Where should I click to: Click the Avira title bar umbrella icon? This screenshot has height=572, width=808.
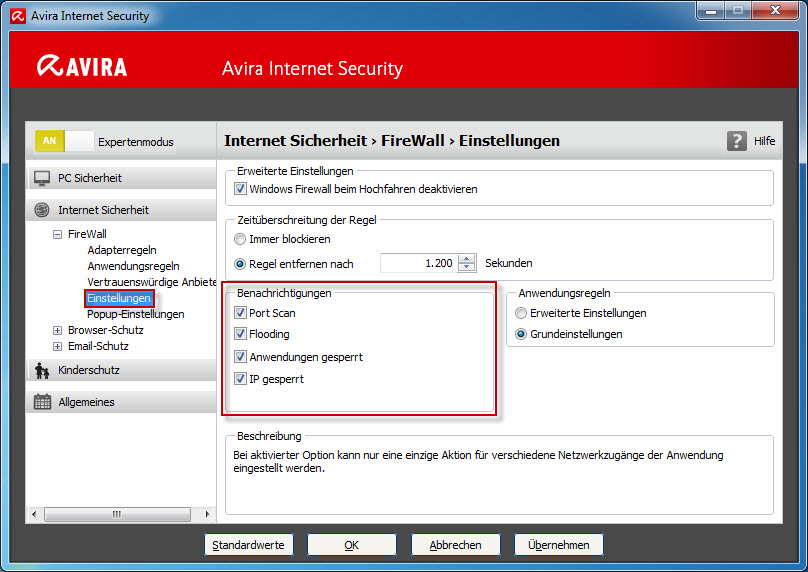point(18,16)
